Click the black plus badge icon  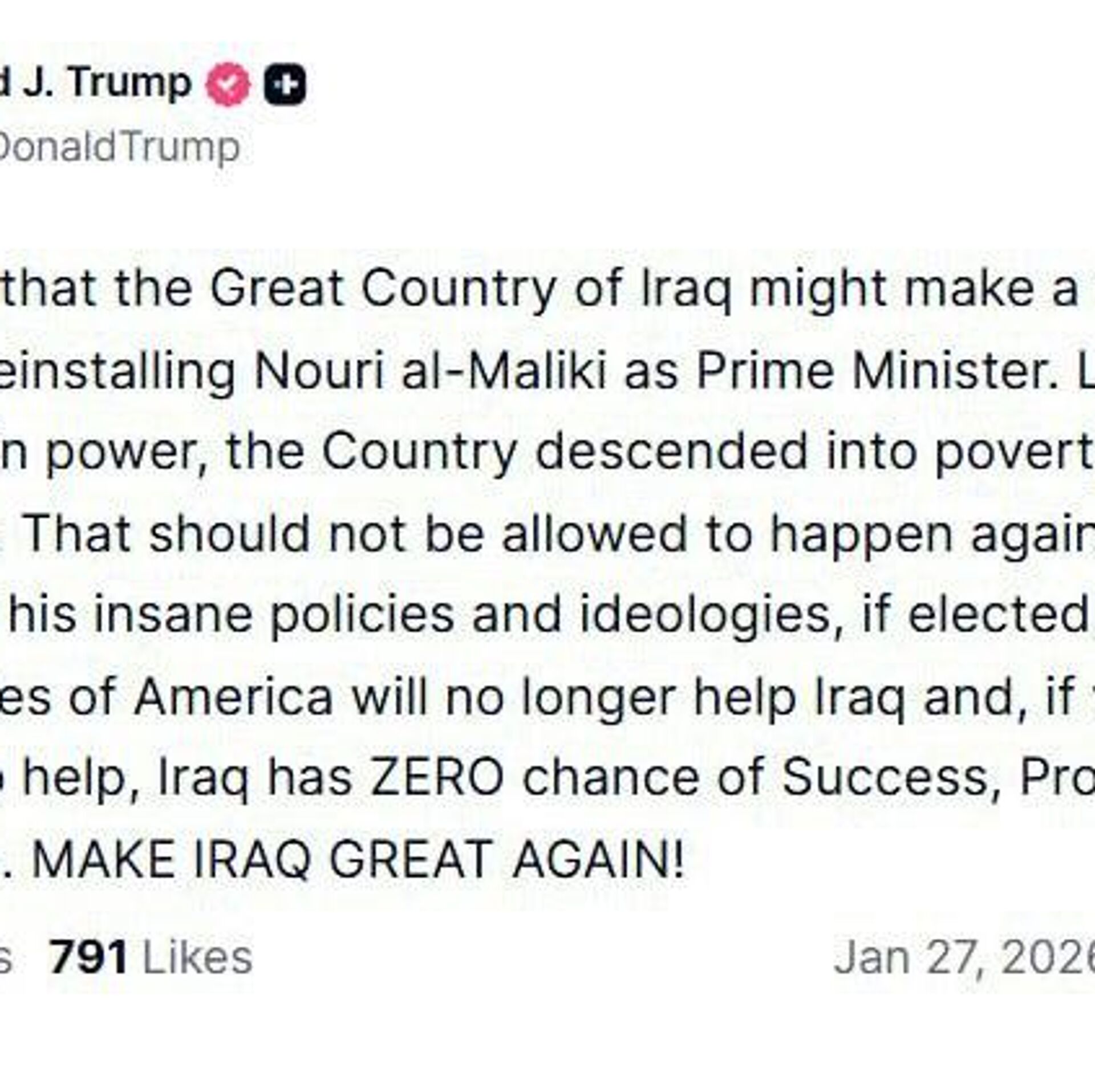pyautogui.click(x=285, y=85)
